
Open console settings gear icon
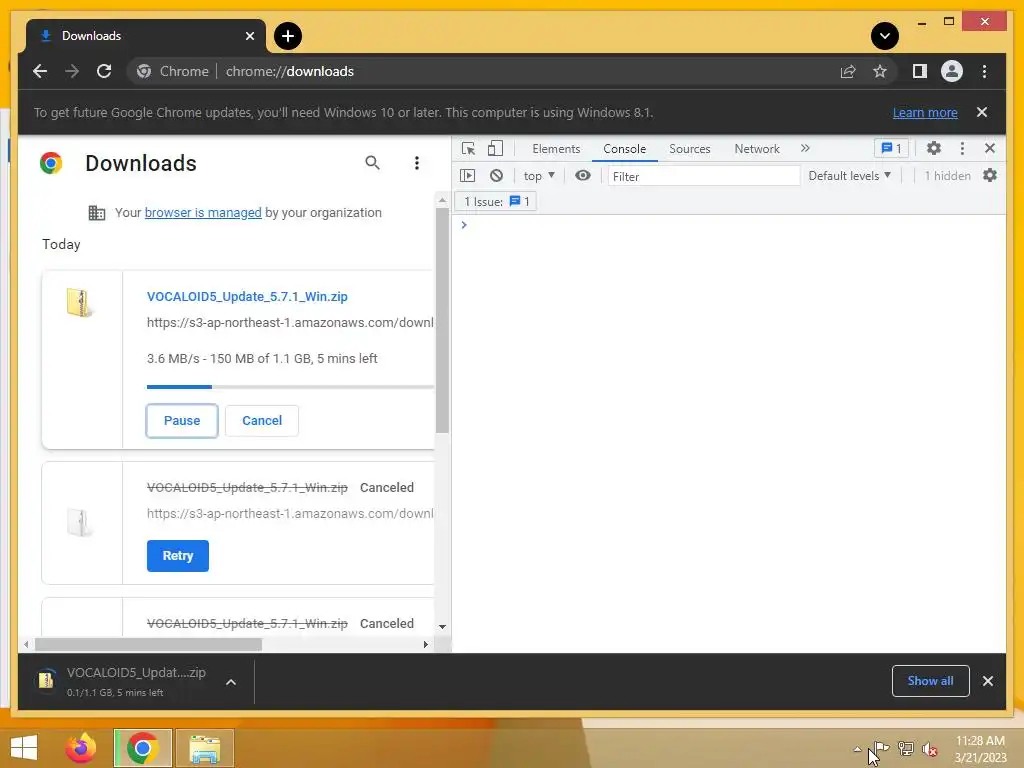pyautogui.click(x=990, y=175)
